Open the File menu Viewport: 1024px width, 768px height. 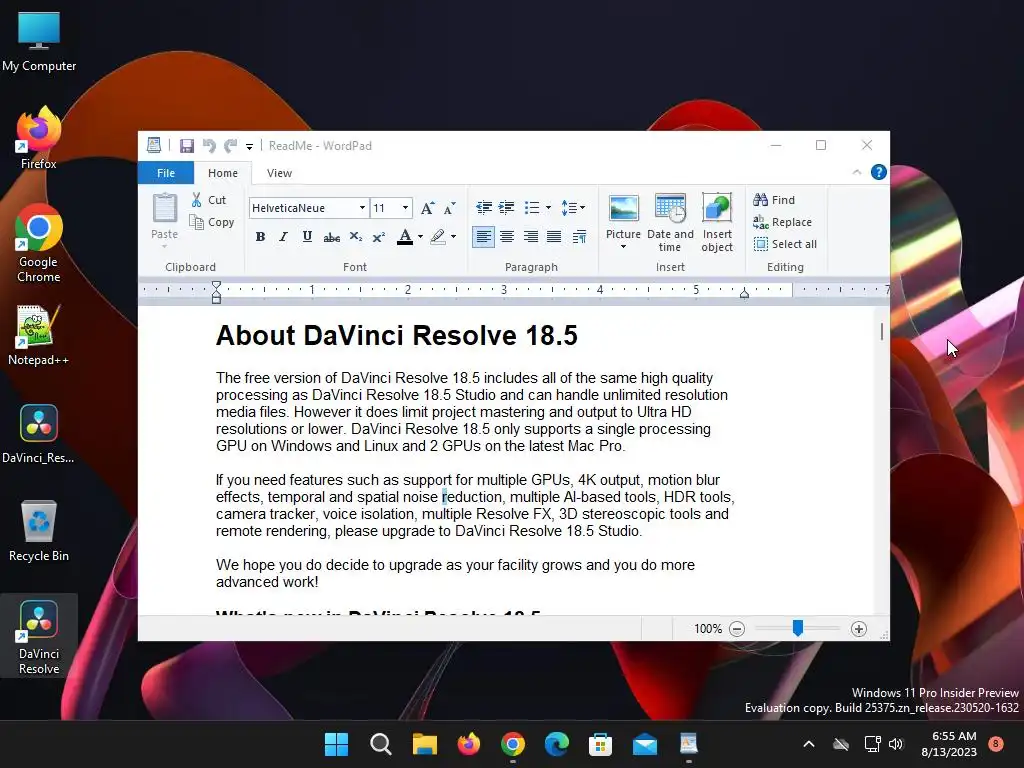pyautogui.click(x=166, y=173)
